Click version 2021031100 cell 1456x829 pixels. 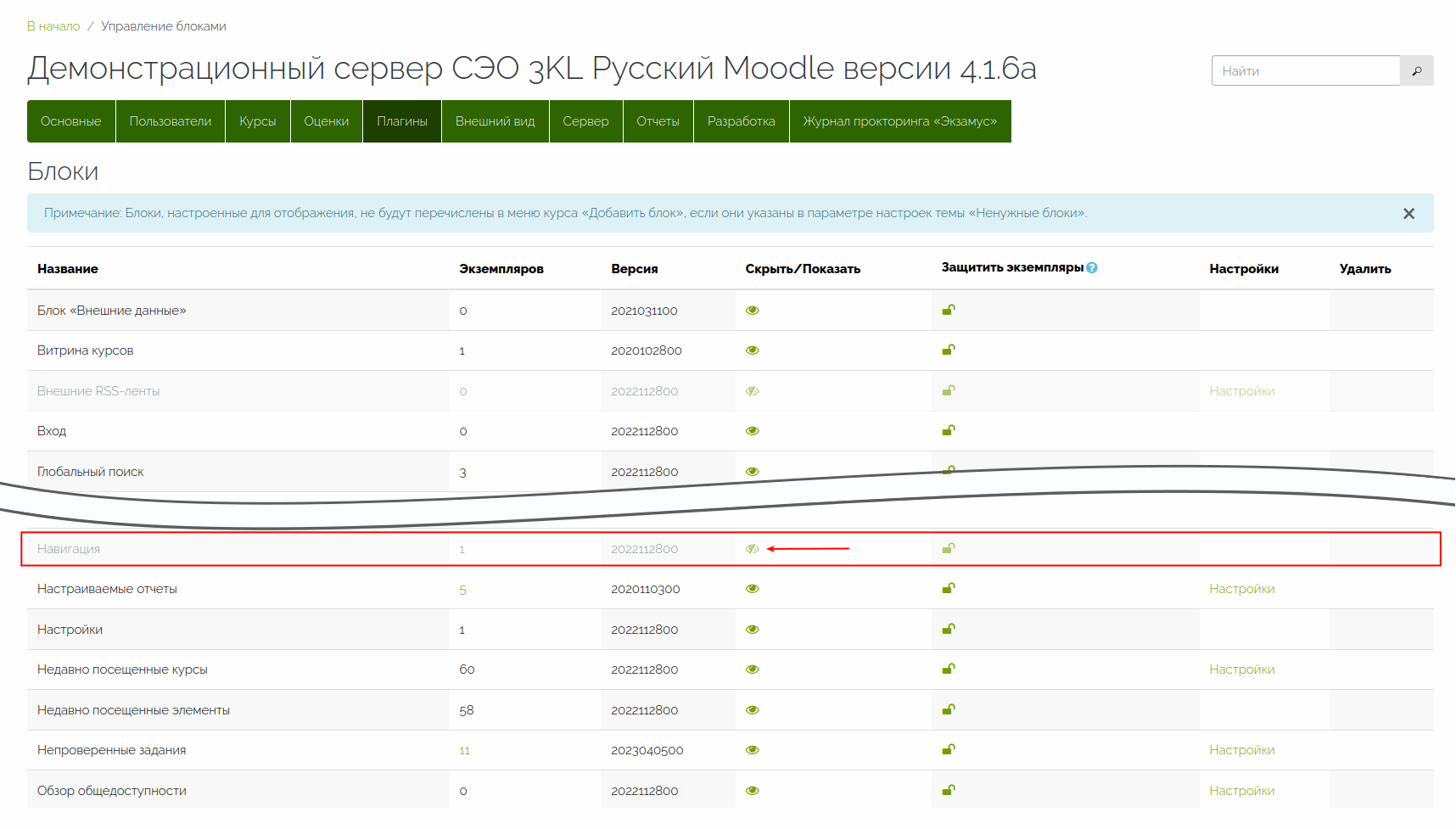coord(644,311)
